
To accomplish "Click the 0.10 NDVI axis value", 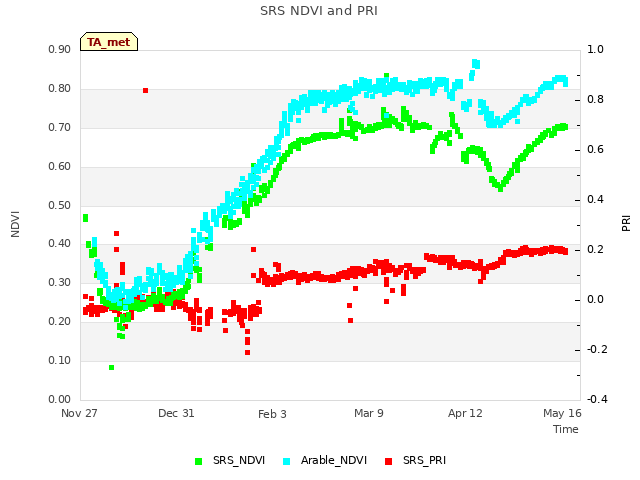I will 60,360.
